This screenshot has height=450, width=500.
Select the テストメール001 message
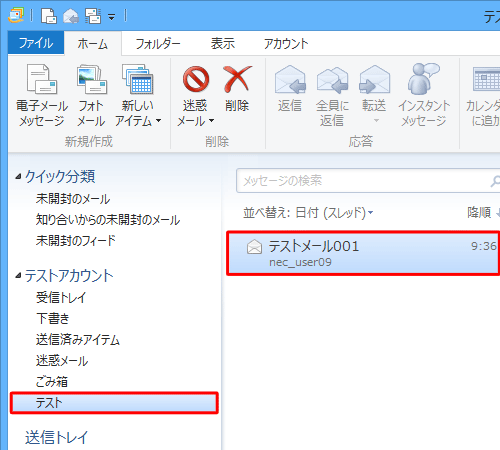(x=363, y=253)
